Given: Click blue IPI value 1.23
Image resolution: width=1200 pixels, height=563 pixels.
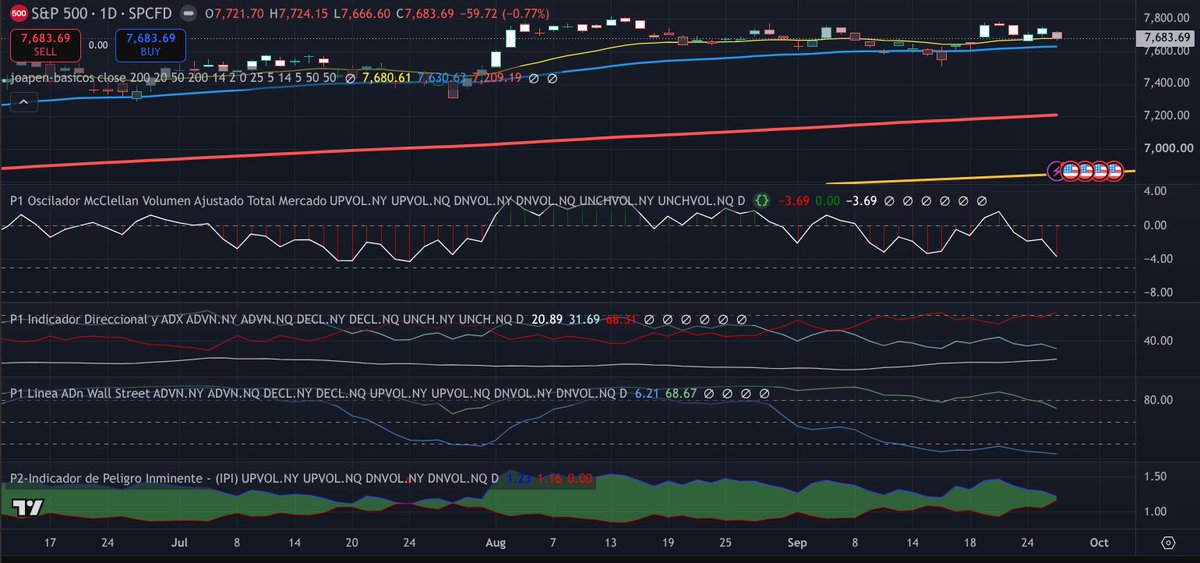Looking at the screenshot, I should 519,479.
